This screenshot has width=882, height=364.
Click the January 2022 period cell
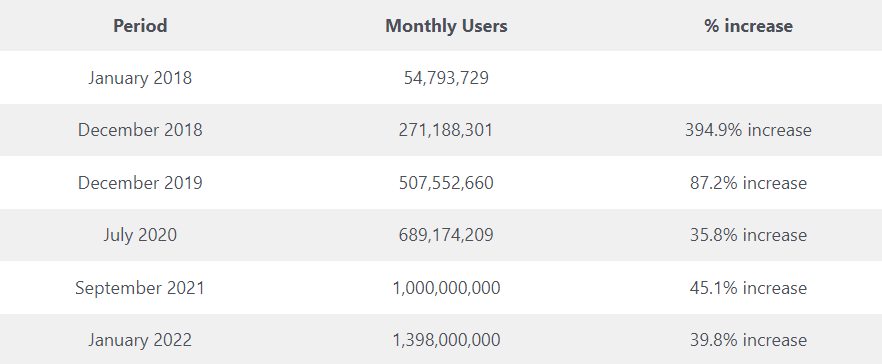tap(140, 340)
